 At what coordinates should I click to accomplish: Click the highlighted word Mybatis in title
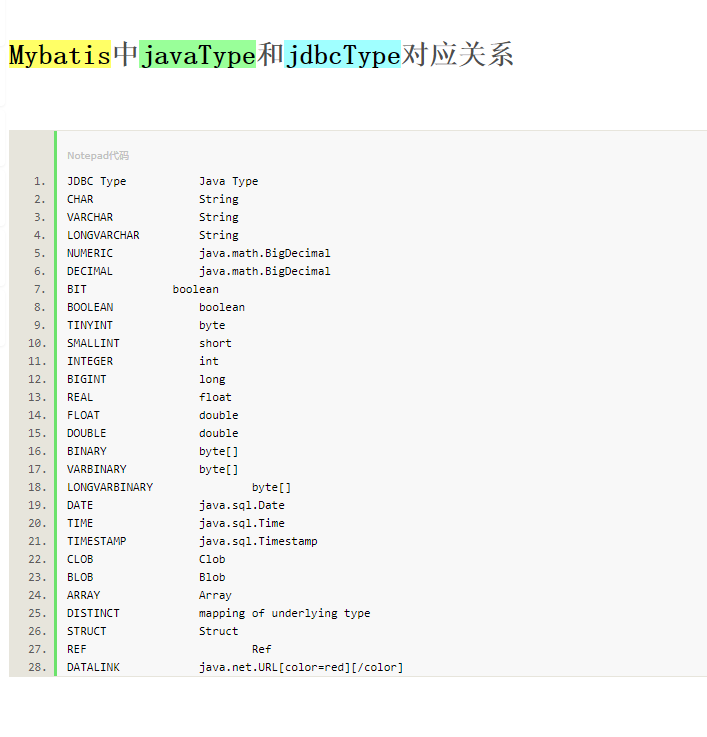[60, 55]
